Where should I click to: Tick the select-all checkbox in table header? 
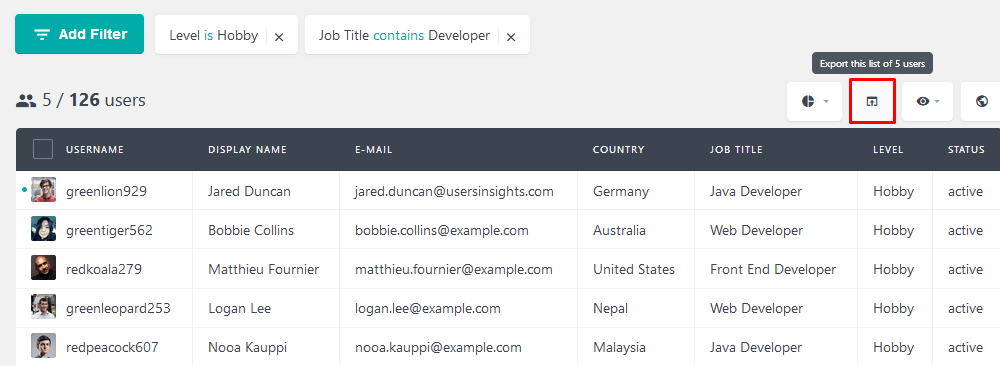43,149
